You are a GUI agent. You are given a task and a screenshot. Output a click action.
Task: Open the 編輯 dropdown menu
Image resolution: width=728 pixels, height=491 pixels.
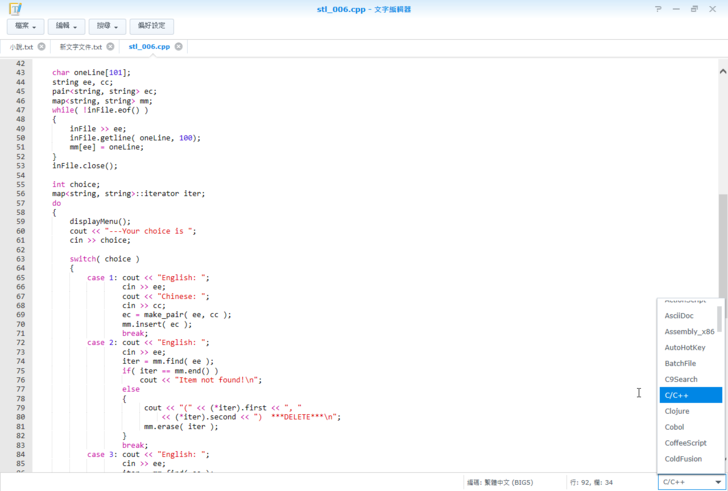67,26
